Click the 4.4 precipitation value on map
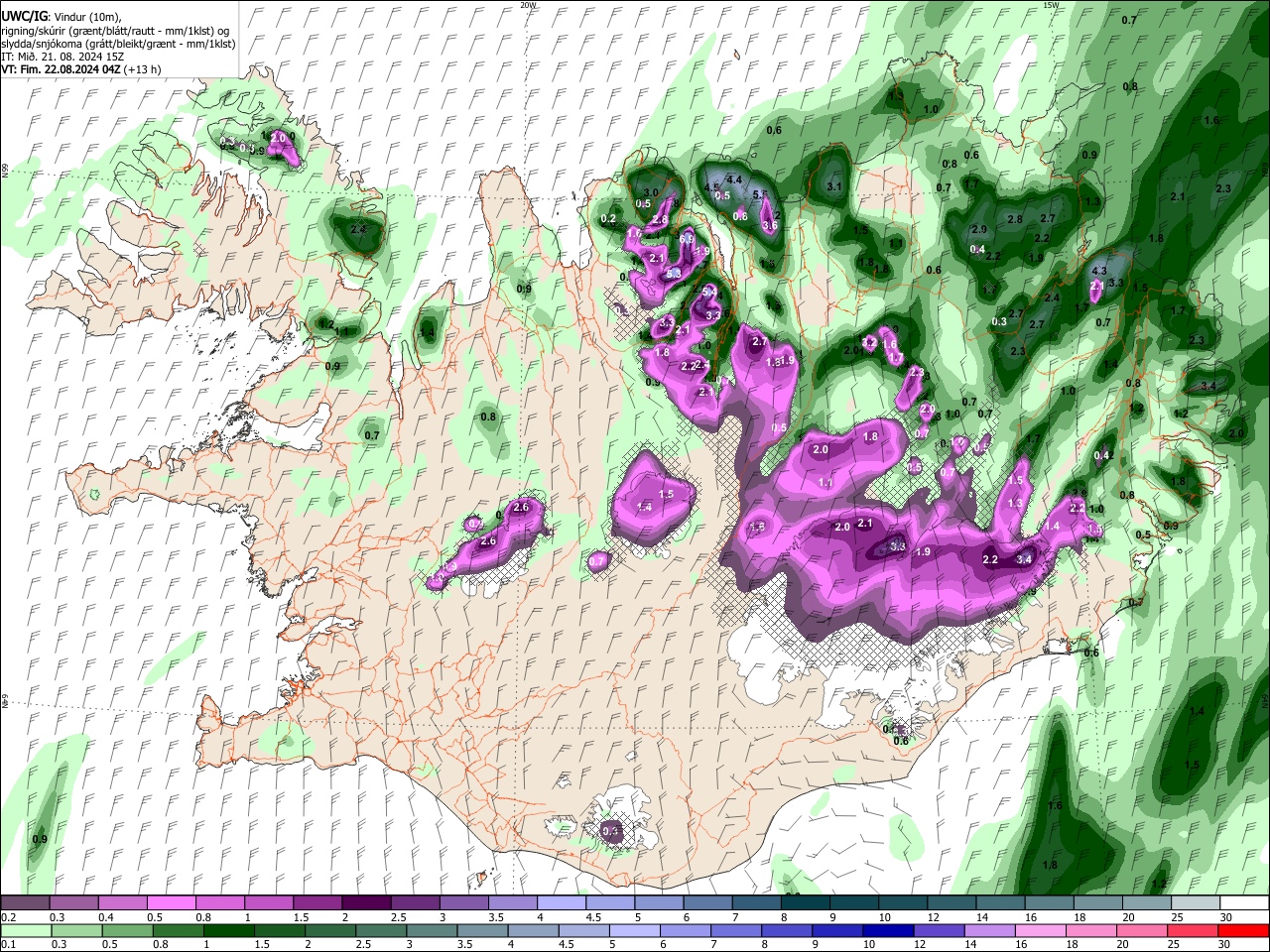1270x952 pixels. (x=734, y=179)
